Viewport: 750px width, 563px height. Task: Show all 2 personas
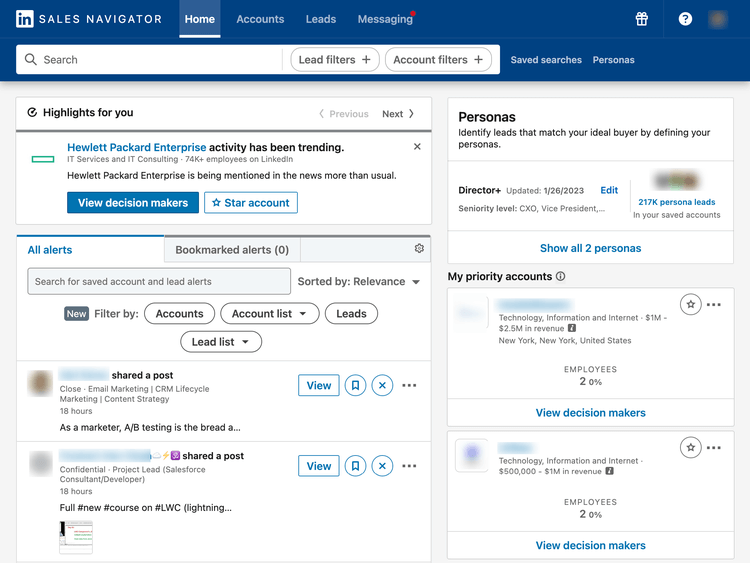click(x=591, y=248)
